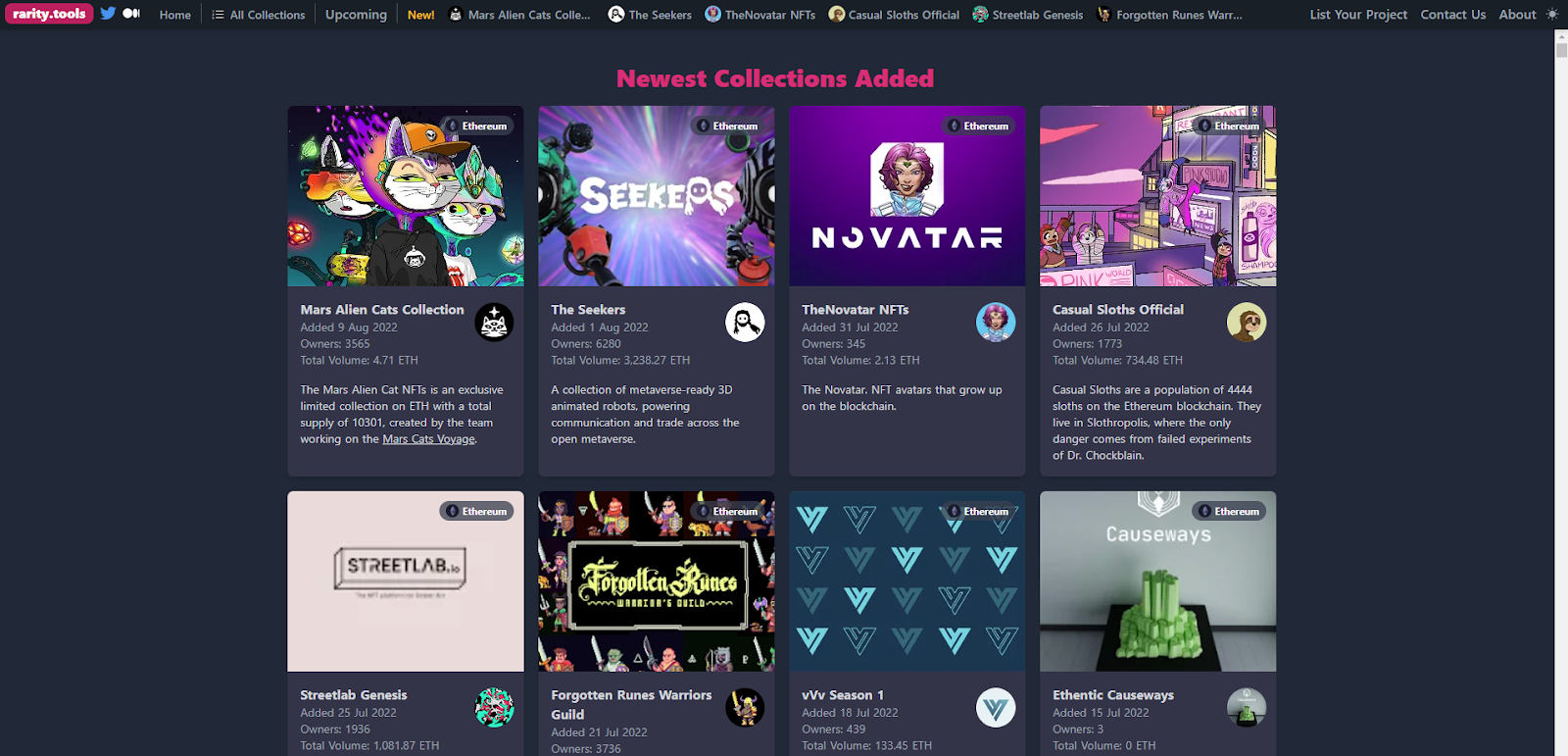The width and height of the screenshot is (1568, 756).
Task: Open Streetlab Genesis card title
Action: (x=354, y=695)
